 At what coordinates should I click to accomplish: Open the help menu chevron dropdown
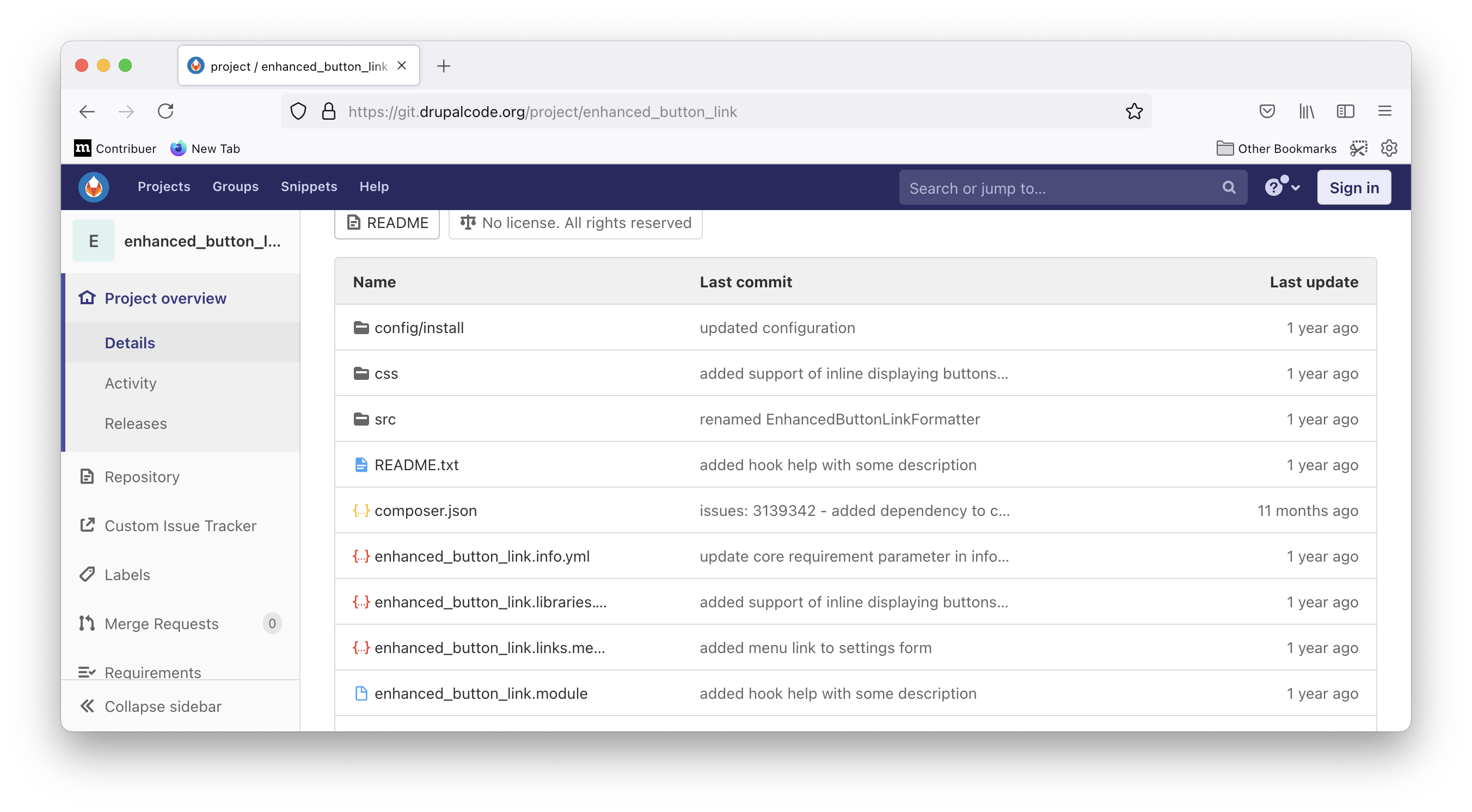(x=1296, y=187)
